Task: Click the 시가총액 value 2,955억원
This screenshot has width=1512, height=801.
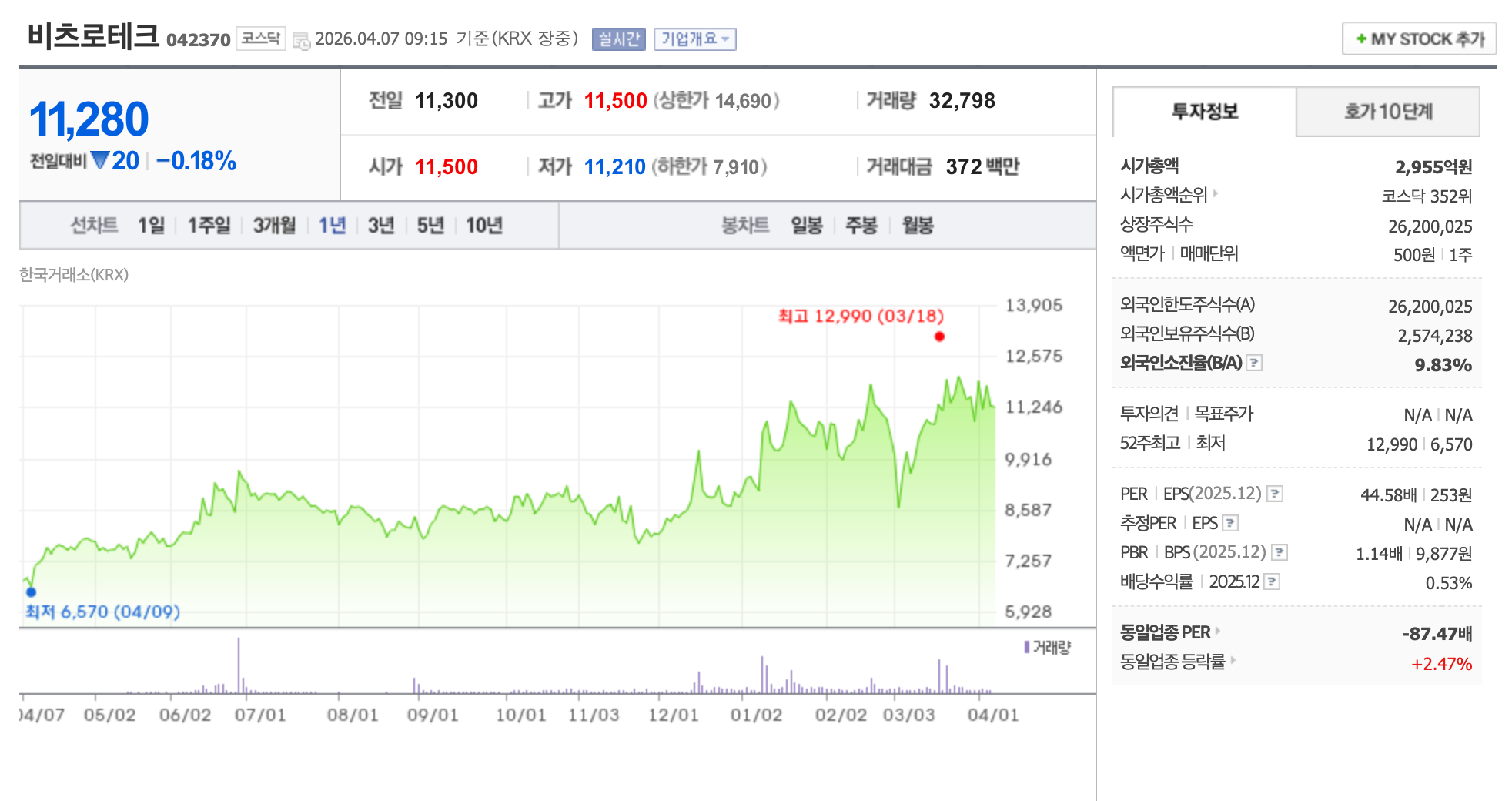Action: [1433, 166]
